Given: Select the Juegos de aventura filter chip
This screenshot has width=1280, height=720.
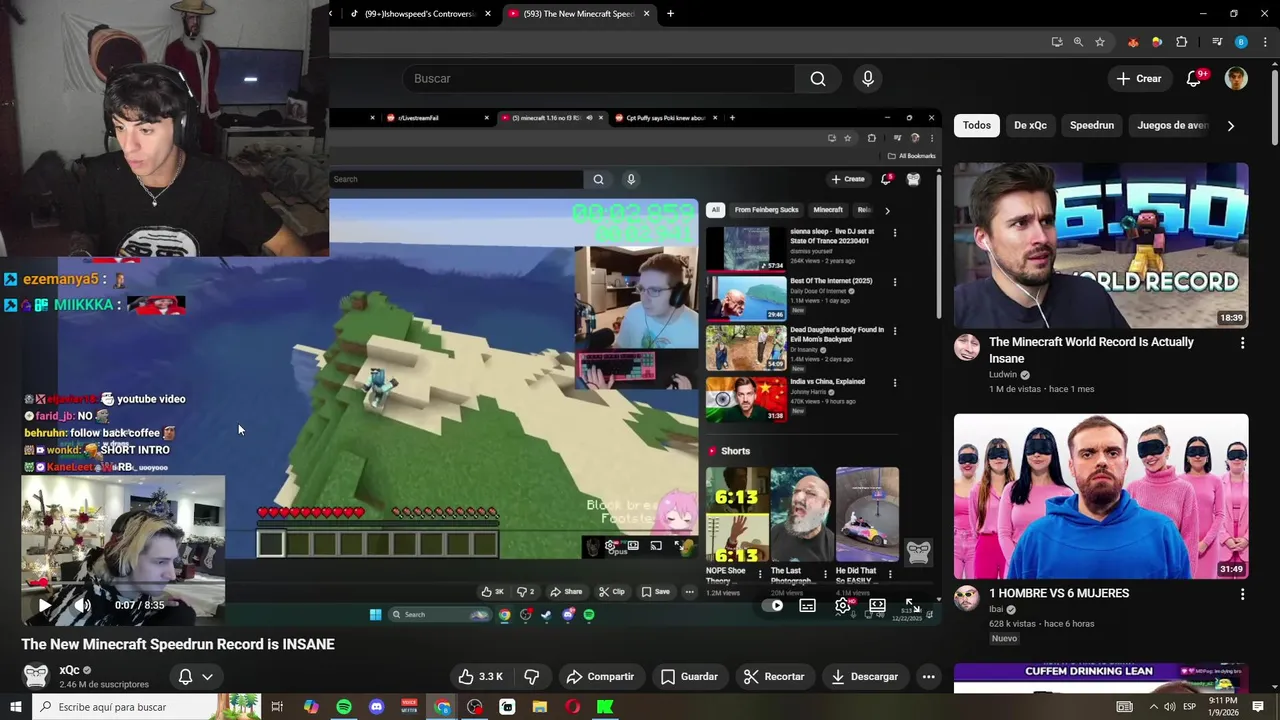Looking at the screenshot, I should click(x=1172, y=125).
